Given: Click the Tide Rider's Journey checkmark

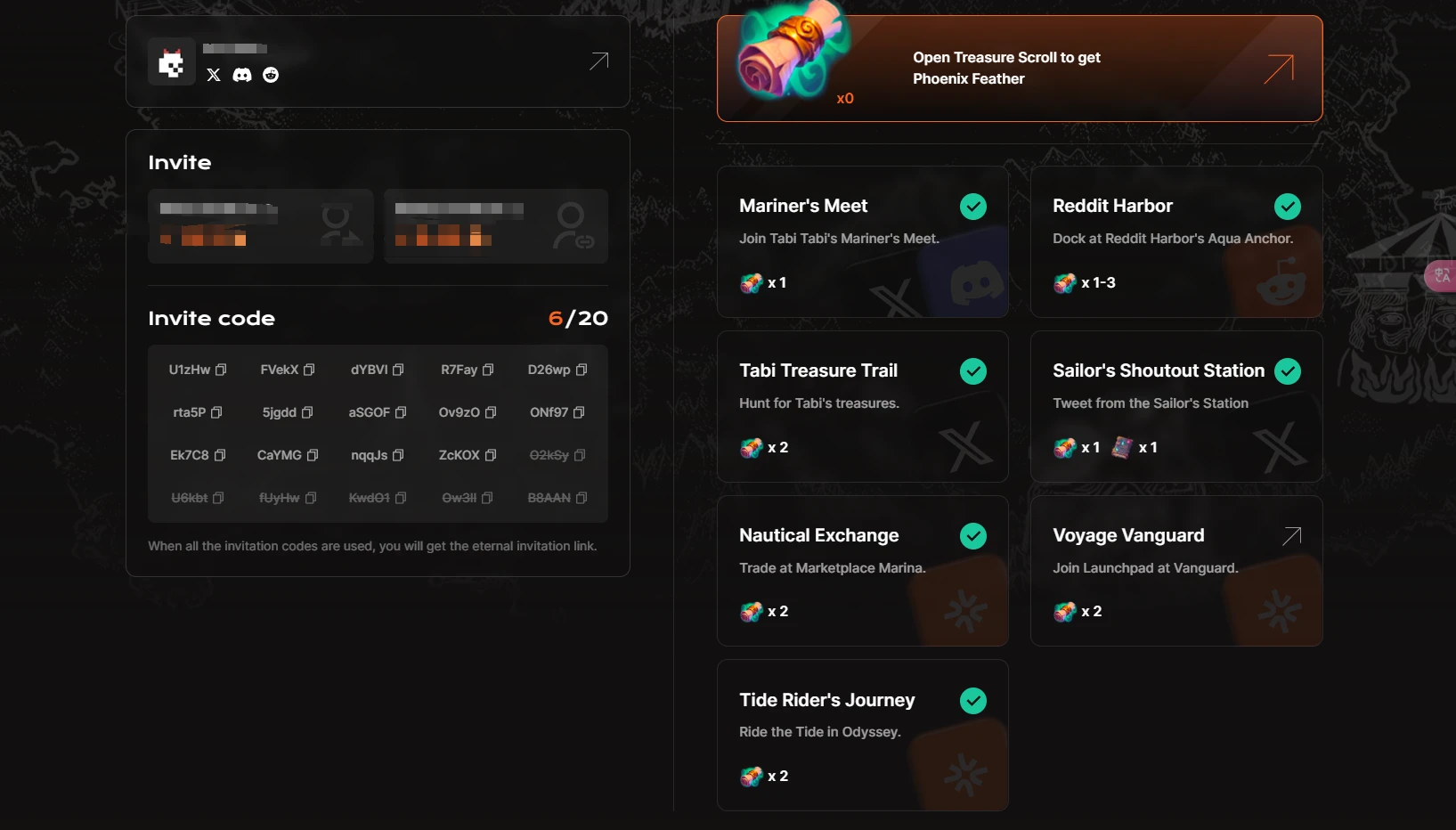Looking at the screenshot, I should coord(973,701).
